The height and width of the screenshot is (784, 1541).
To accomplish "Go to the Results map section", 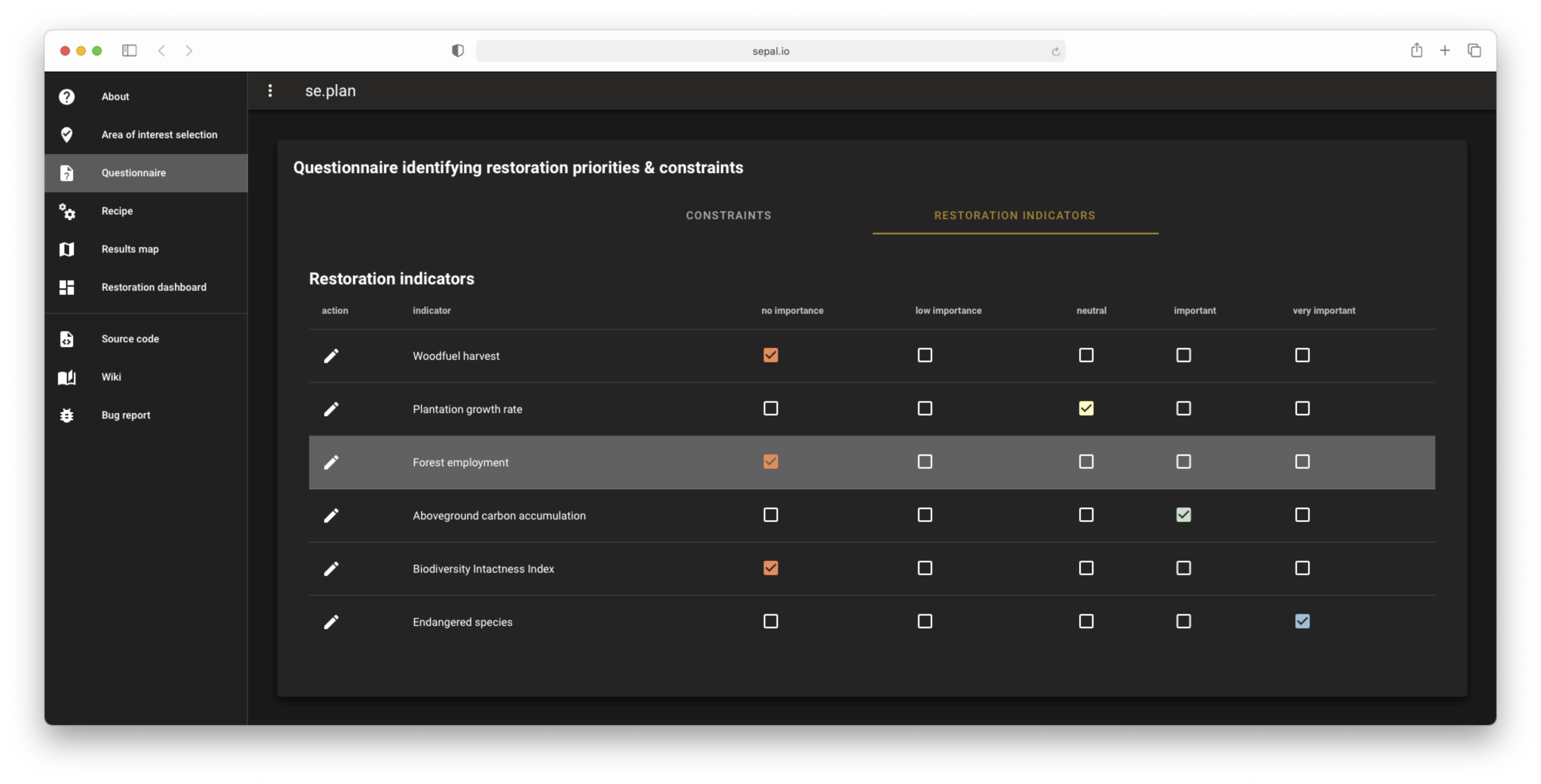I will (130, 249).
